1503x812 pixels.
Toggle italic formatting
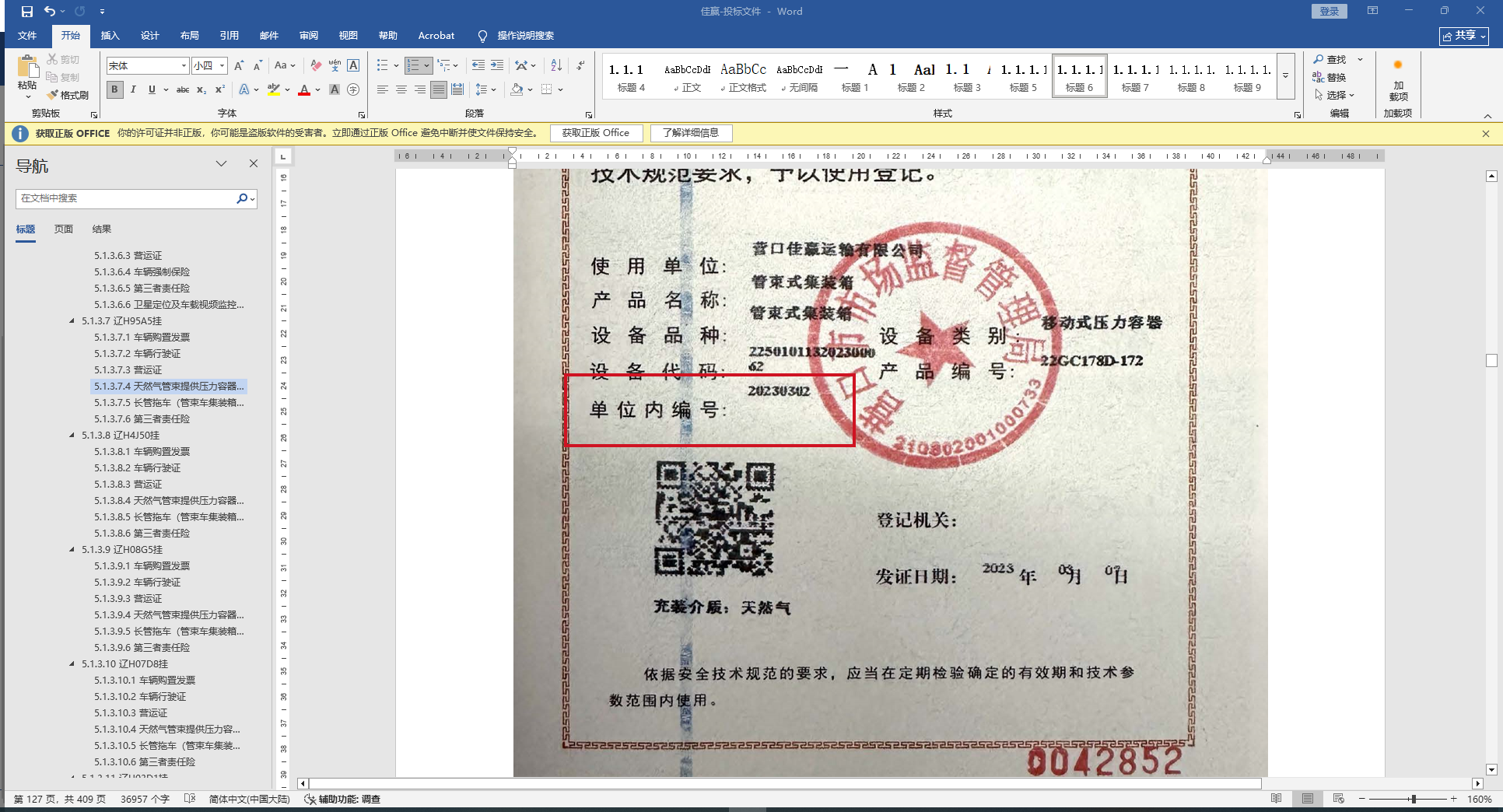[x=133, y=89]
